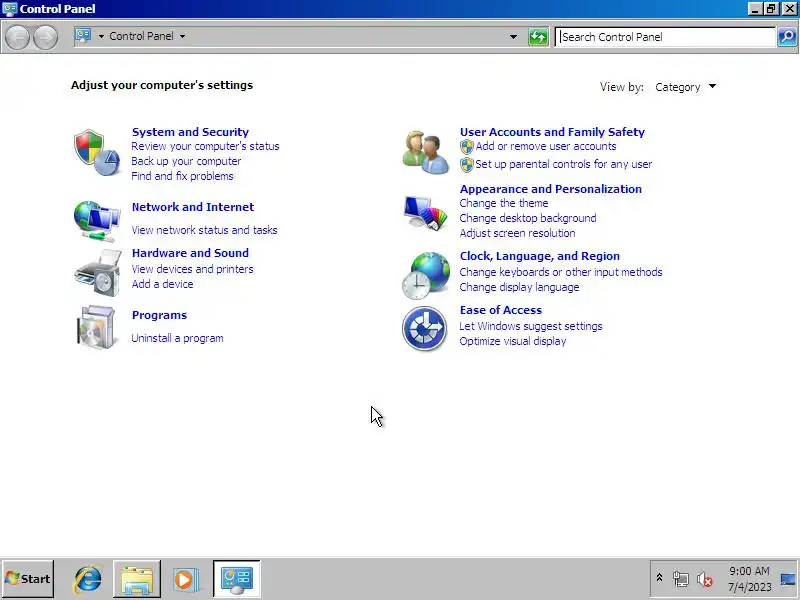
Task: Open Network and Internet heading
Action: [193, 207]
